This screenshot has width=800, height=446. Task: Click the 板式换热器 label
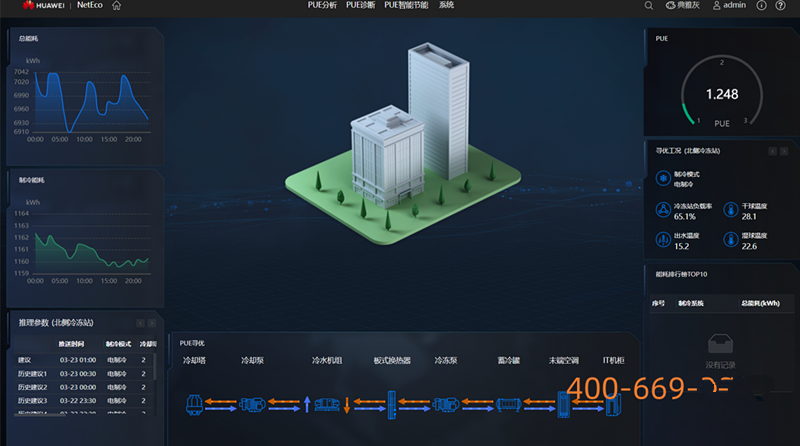point(392,360)
